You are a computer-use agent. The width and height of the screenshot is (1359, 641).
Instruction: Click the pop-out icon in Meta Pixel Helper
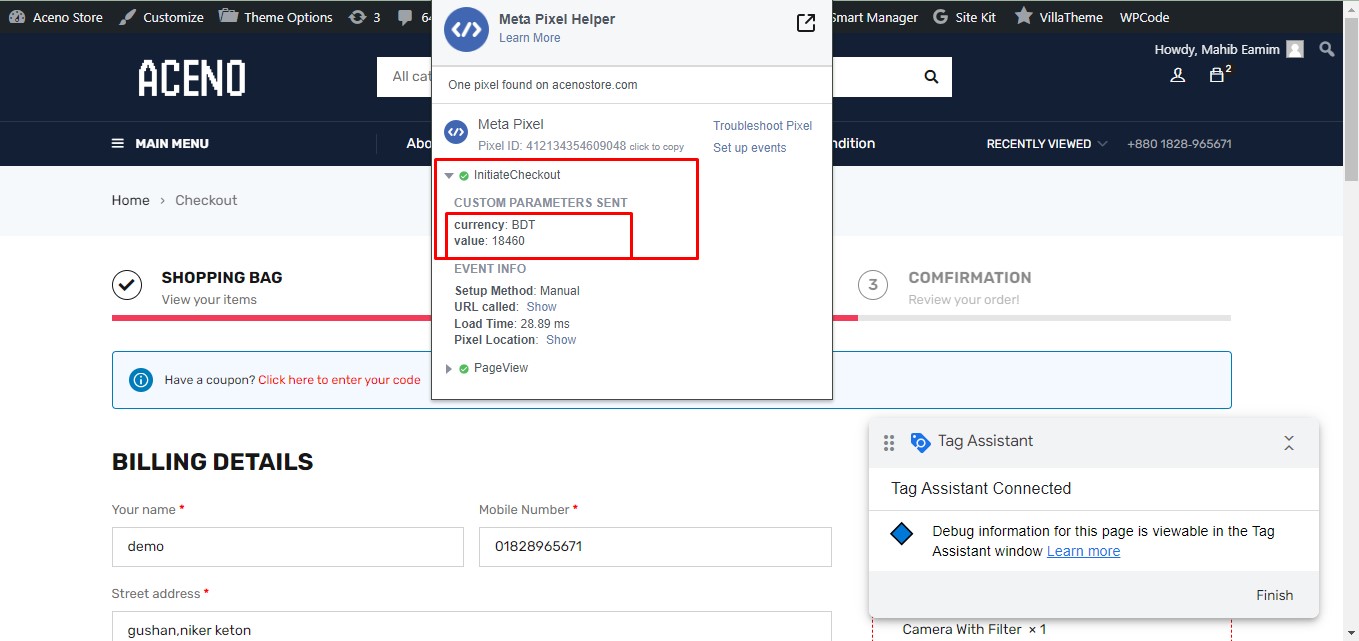[x=805, y=24]
